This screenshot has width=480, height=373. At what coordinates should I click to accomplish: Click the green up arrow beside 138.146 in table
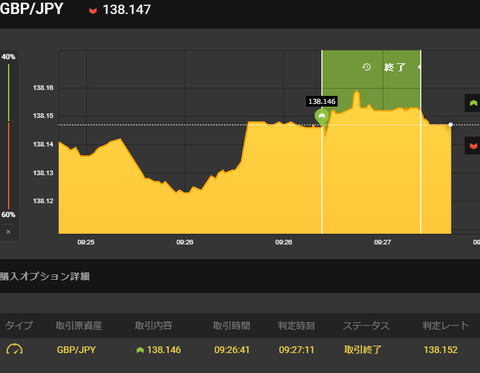pos(140,350)
